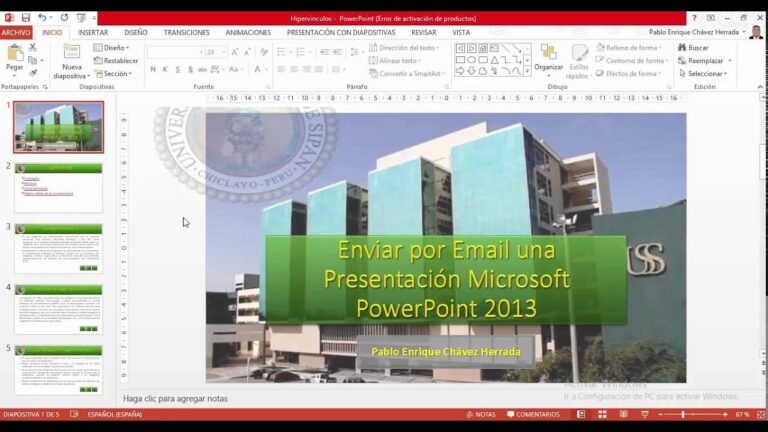Center text in Párrafo group
768x432 pixels.
[293, 70]
